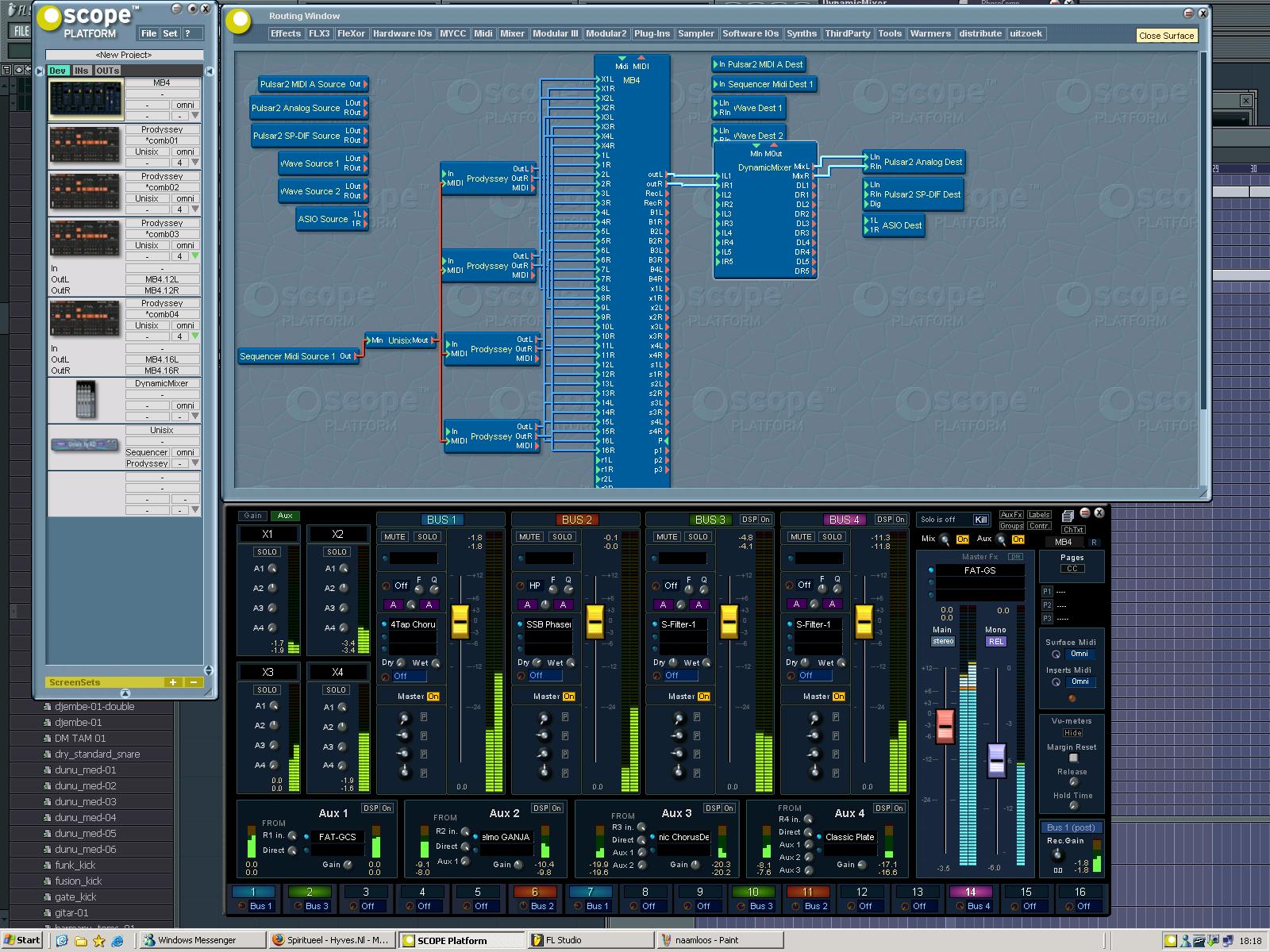Click the Sequencer Midi Source 1 module
The height and width of the screenshot is (952, 1270).
click(x=298, y=356)
